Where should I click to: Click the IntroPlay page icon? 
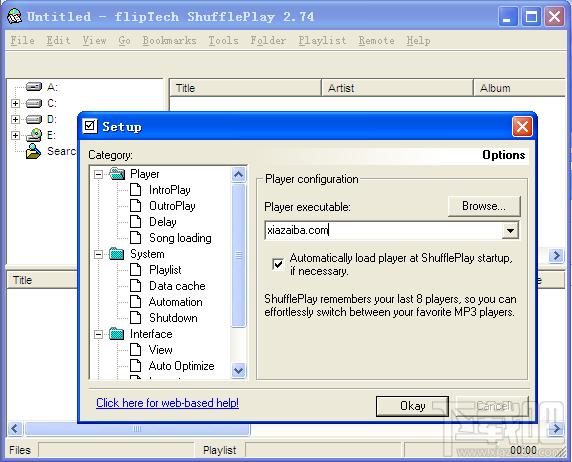(x=136, y=190)
